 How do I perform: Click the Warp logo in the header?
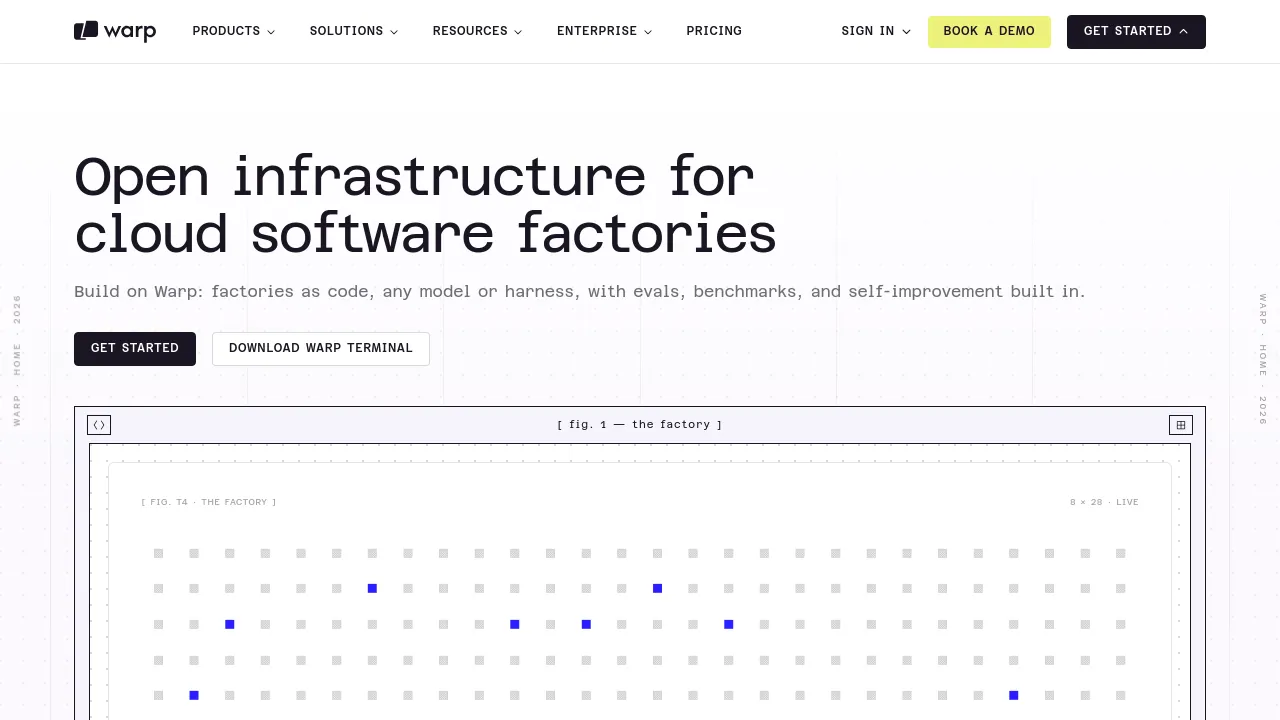coord(115,31)
